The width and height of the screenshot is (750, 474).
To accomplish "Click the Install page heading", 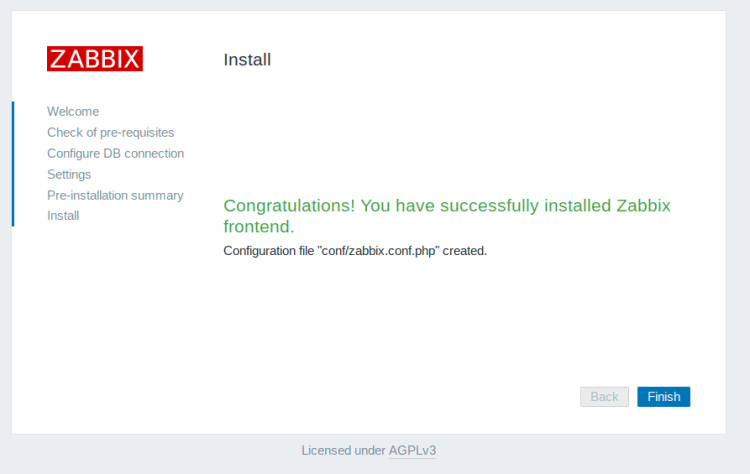I will point(247,60).
